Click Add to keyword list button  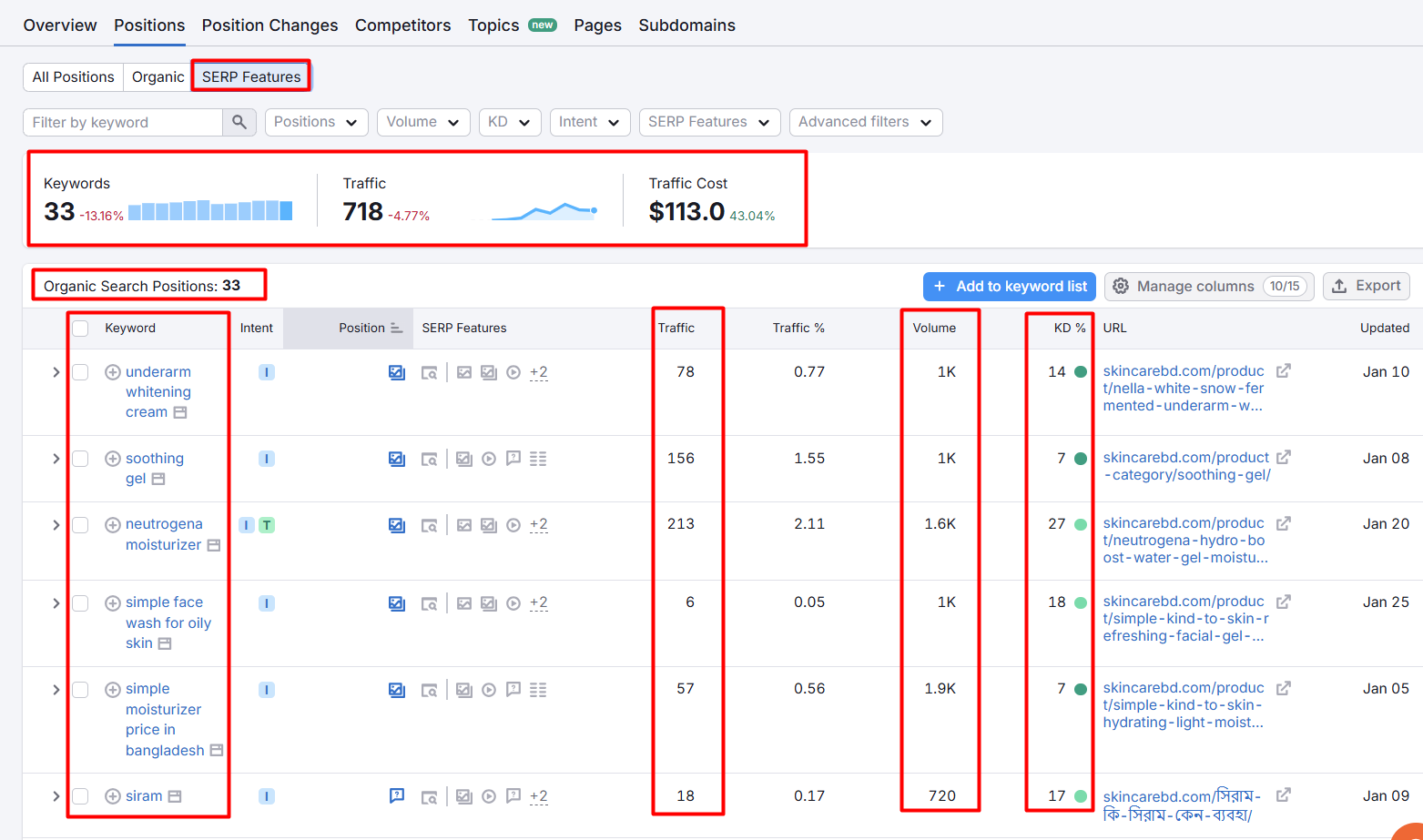coord(1010,286)
